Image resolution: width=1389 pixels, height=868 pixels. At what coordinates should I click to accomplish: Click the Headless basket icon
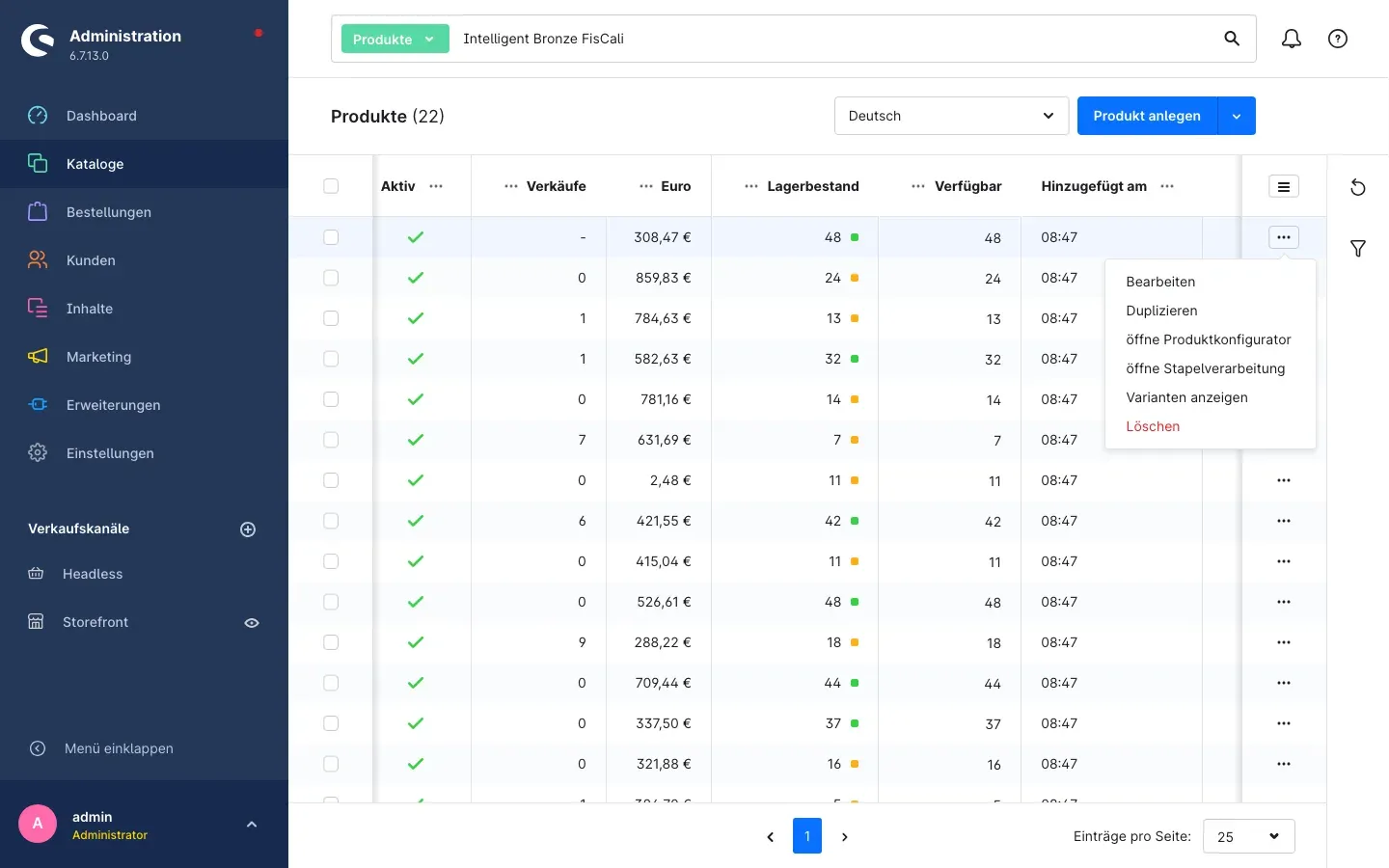tap(36, 574)
